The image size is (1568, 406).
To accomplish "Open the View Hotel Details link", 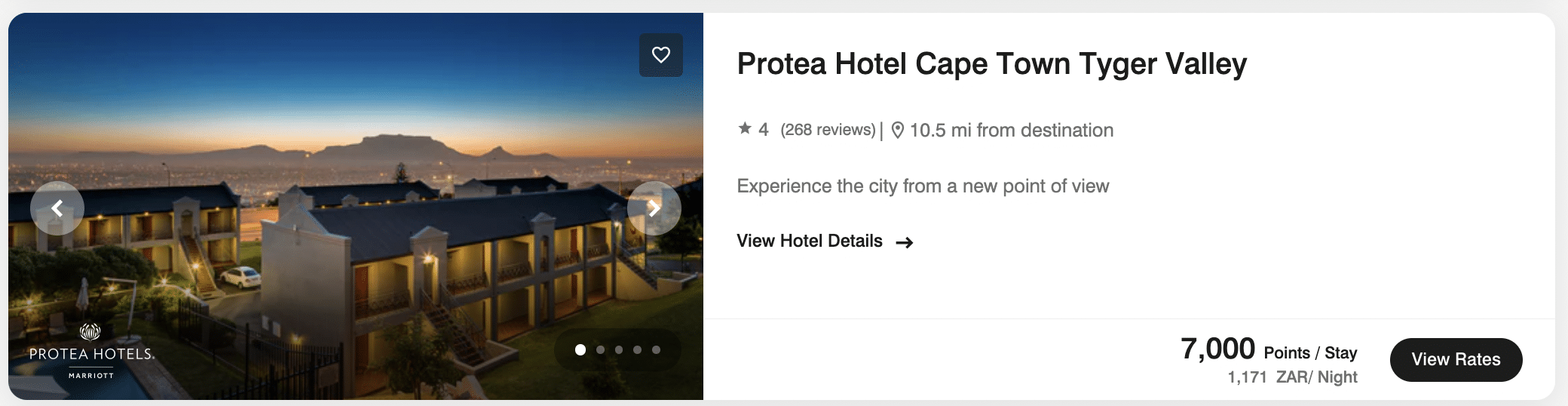I will point(810,241).
